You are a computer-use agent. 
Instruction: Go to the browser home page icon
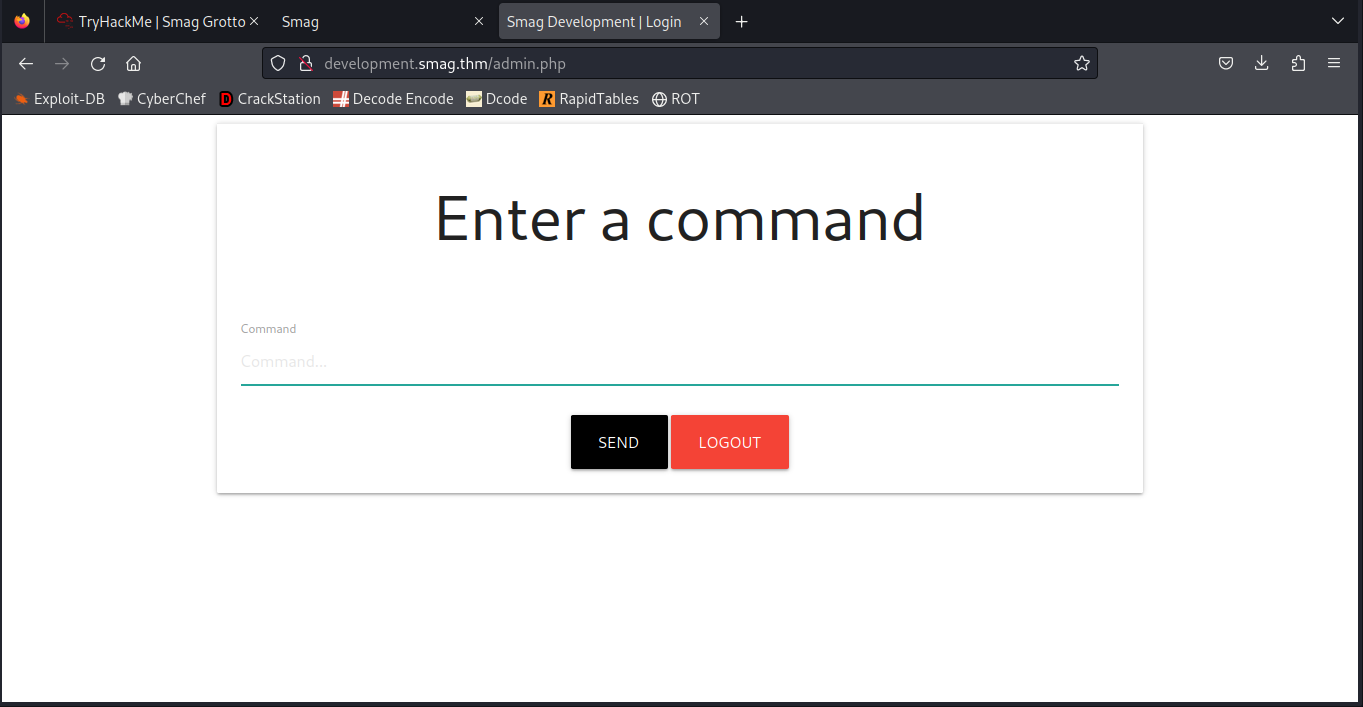point(133,63)
